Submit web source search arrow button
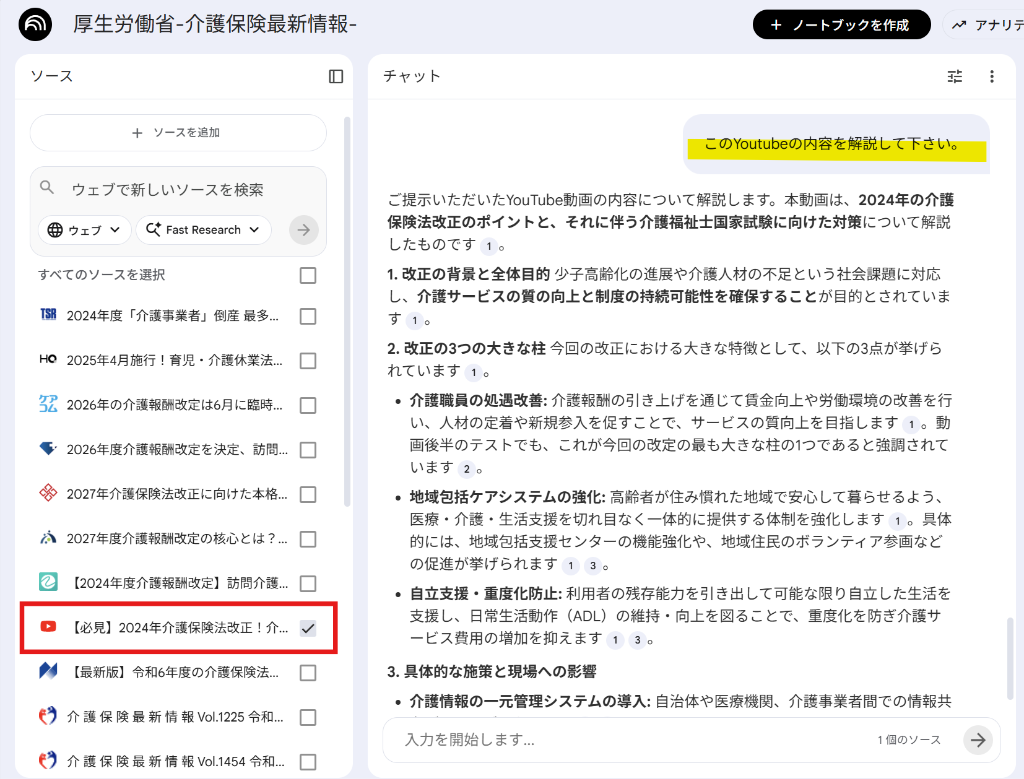Screen dimensions: 1024x779 pos(304,230)
